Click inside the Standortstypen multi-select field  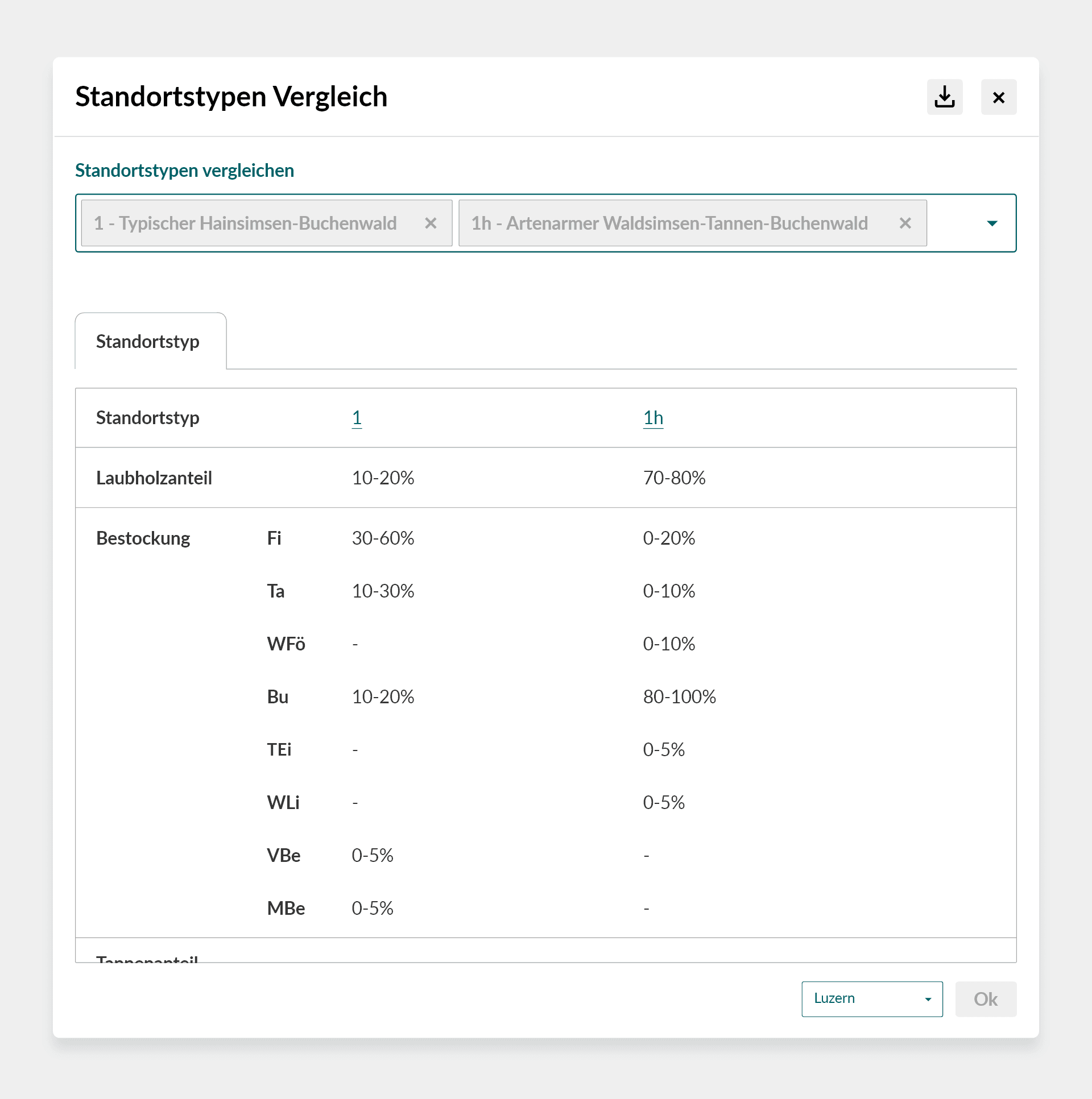(x=954, y=223)
